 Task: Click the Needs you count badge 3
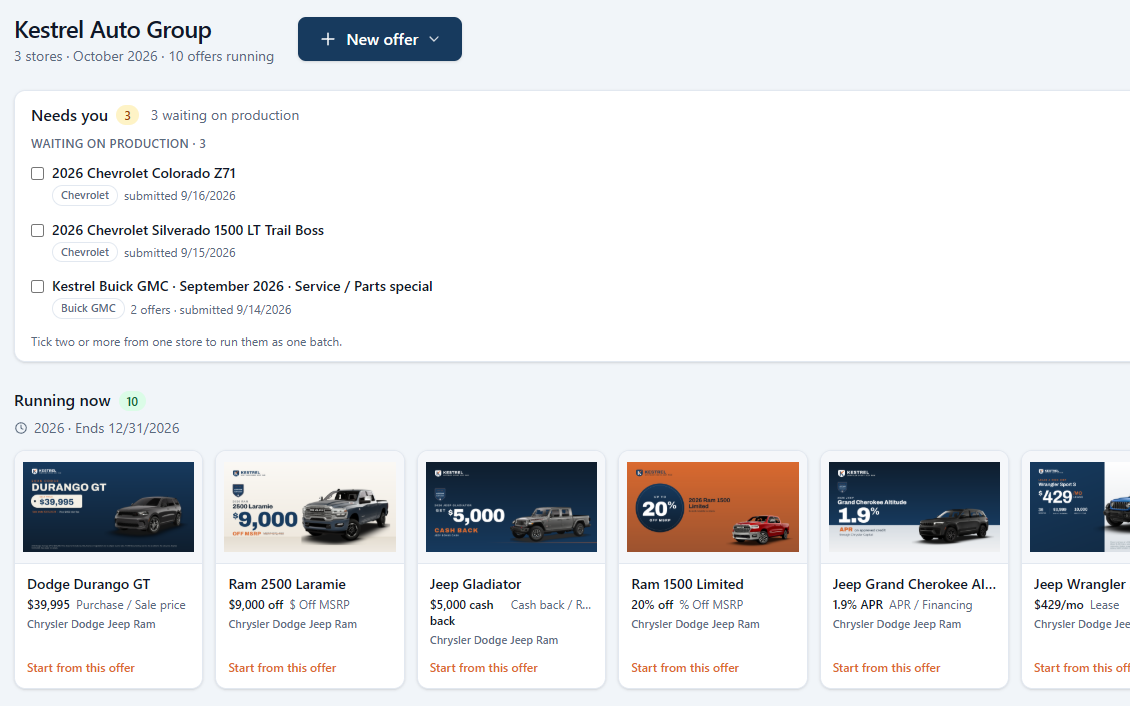[128, 115]
